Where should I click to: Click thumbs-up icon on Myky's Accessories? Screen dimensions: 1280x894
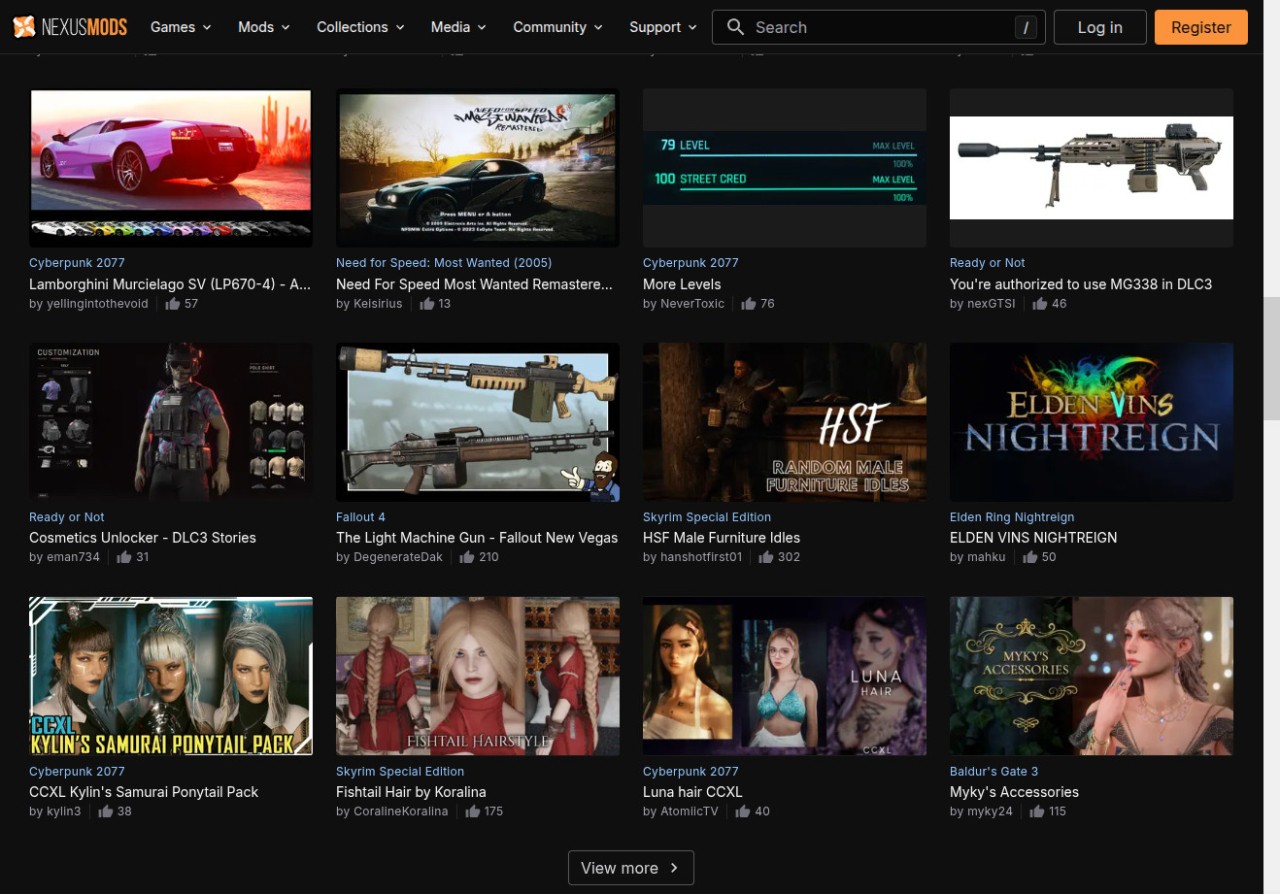tap(1038, 811)
